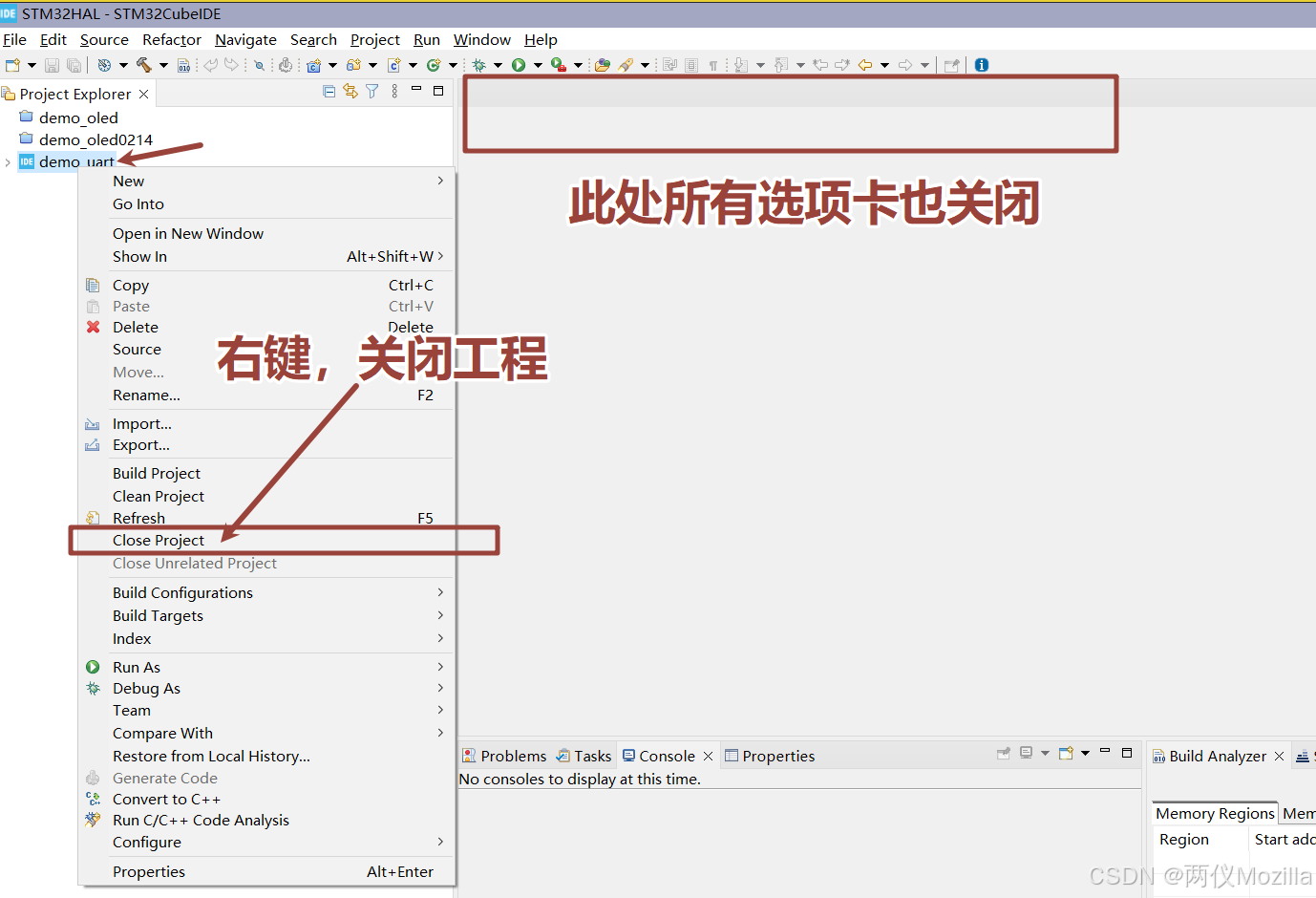
Task: Open the Open Console dropdown arrow
Action: click(1085, 753)
